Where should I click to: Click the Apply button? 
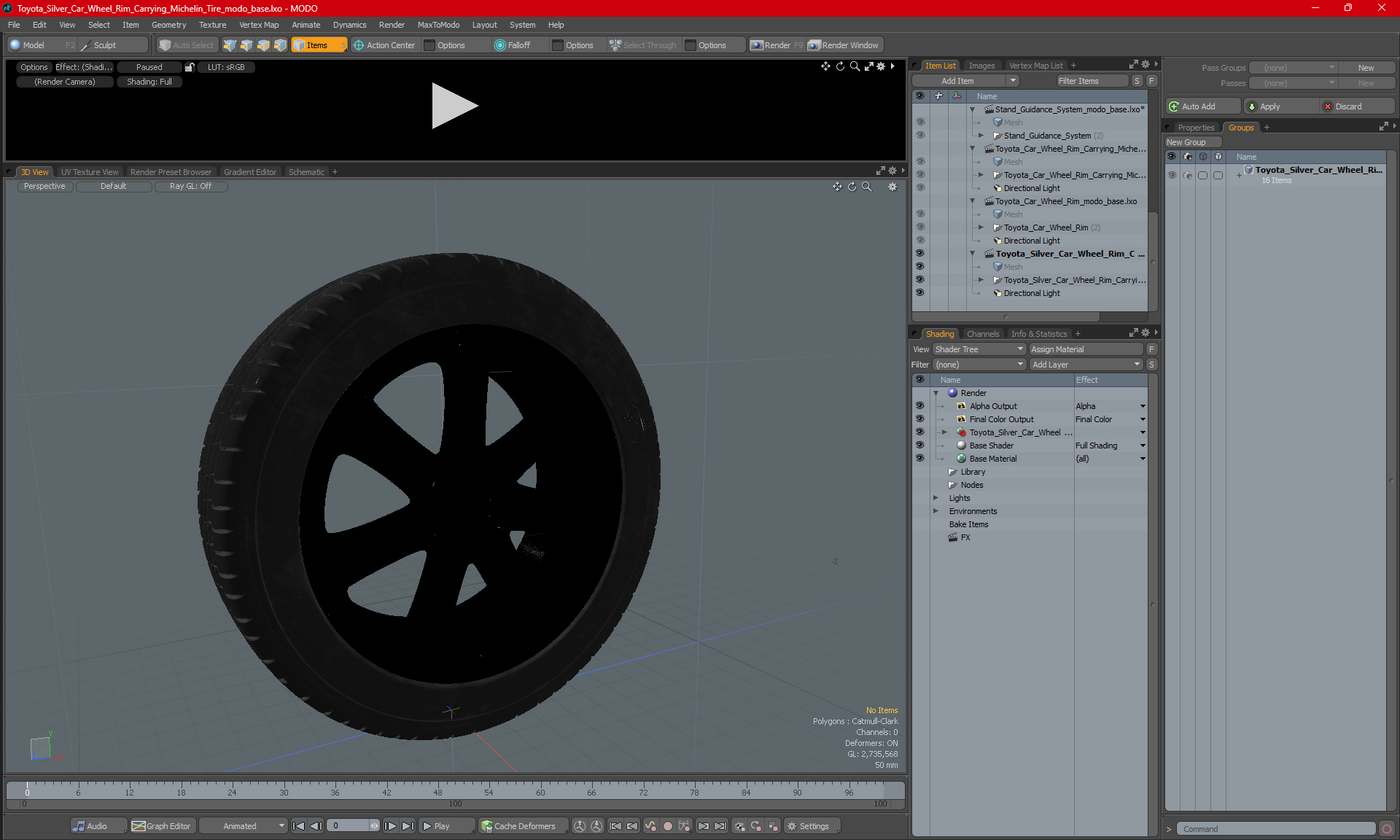(x=1280, y=106)
